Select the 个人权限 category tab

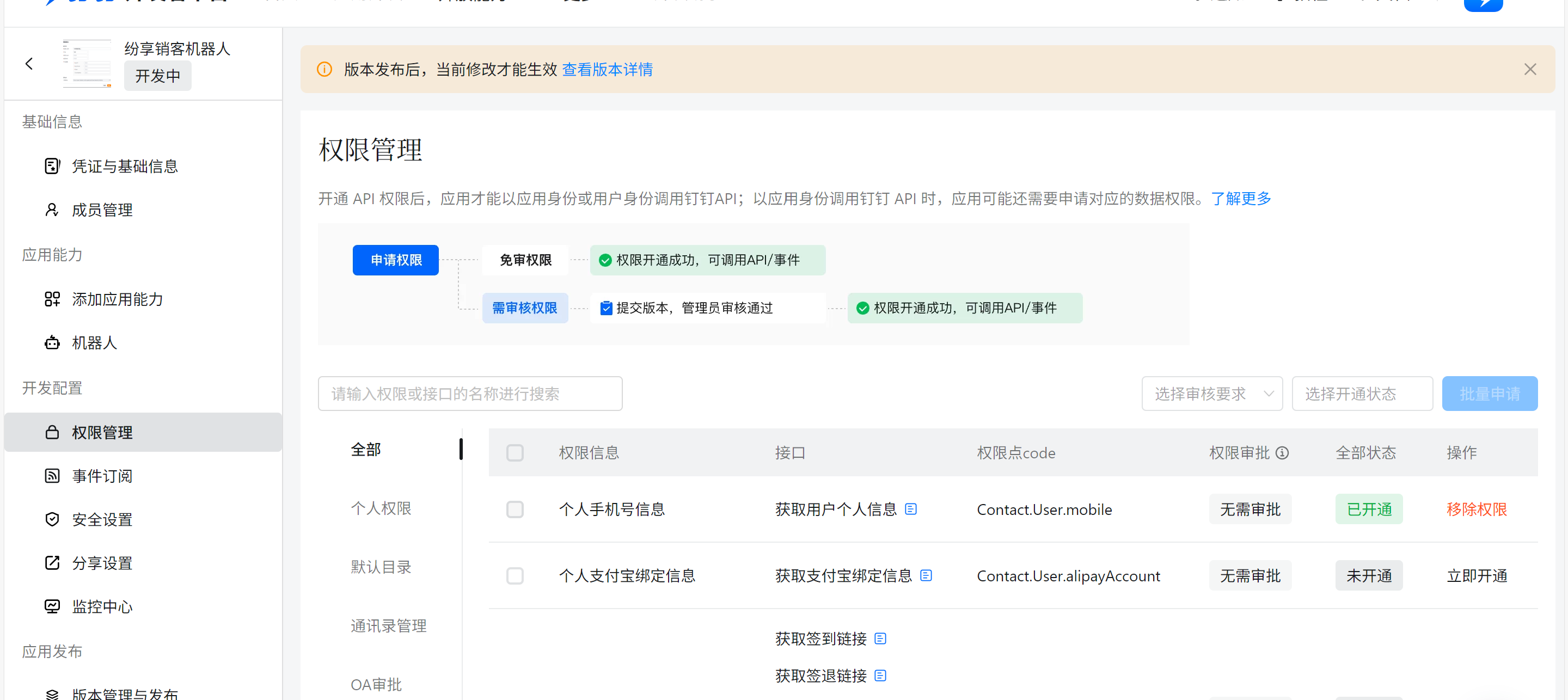(x=381, y=508)
